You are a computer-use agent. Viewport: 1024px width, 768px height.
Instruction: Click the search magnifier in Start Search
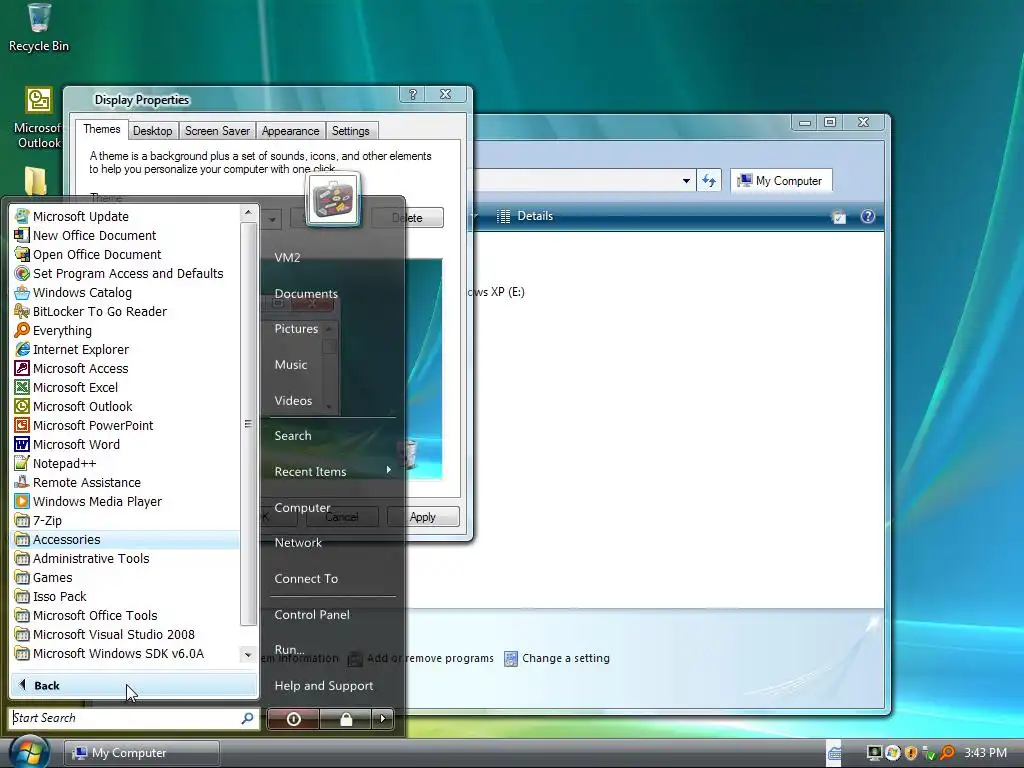[248, 718]
